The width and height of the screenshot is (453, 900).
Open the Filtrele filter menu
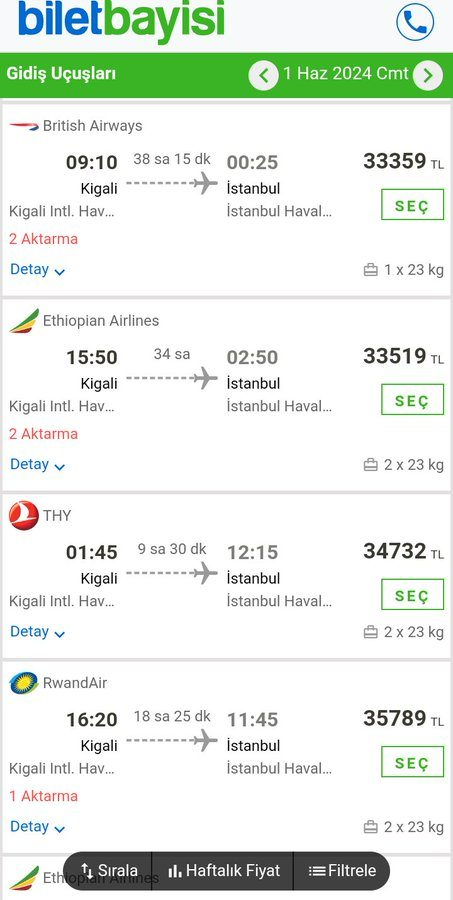coord(342,871)
